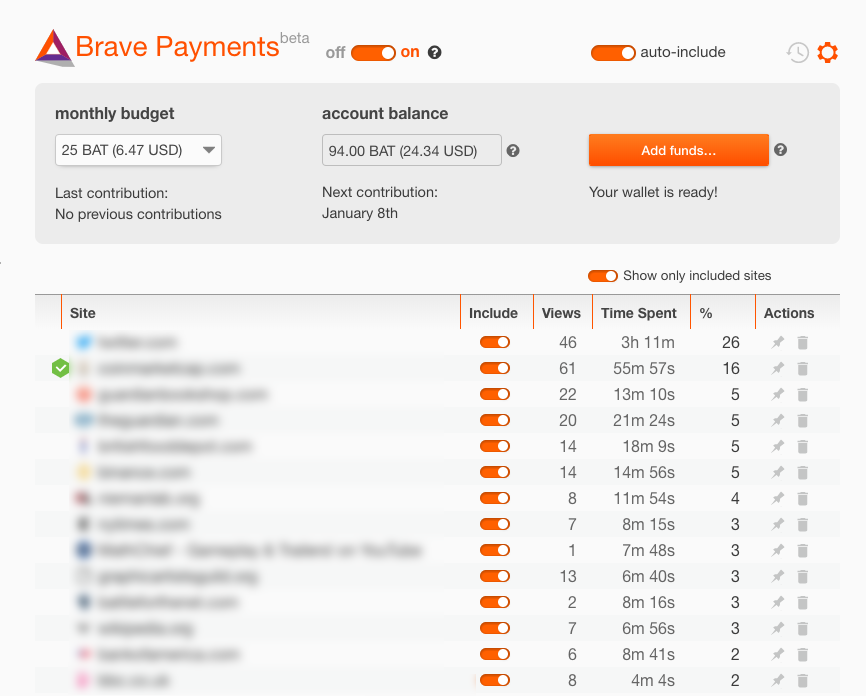866x696 pixels.
Task: Trash the site with 7m 48s time spent
Action: (x=802, y=550)
